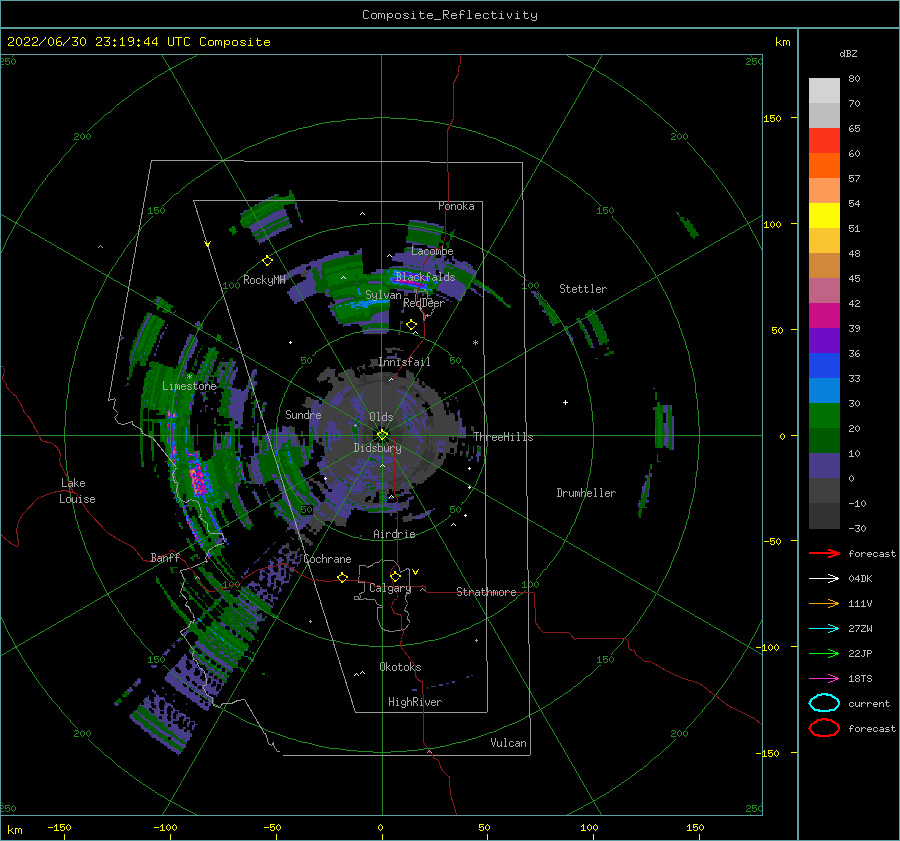Click the dBZ legend heading
The width and height of the screenshot is (900, 841).
point(848,53)
